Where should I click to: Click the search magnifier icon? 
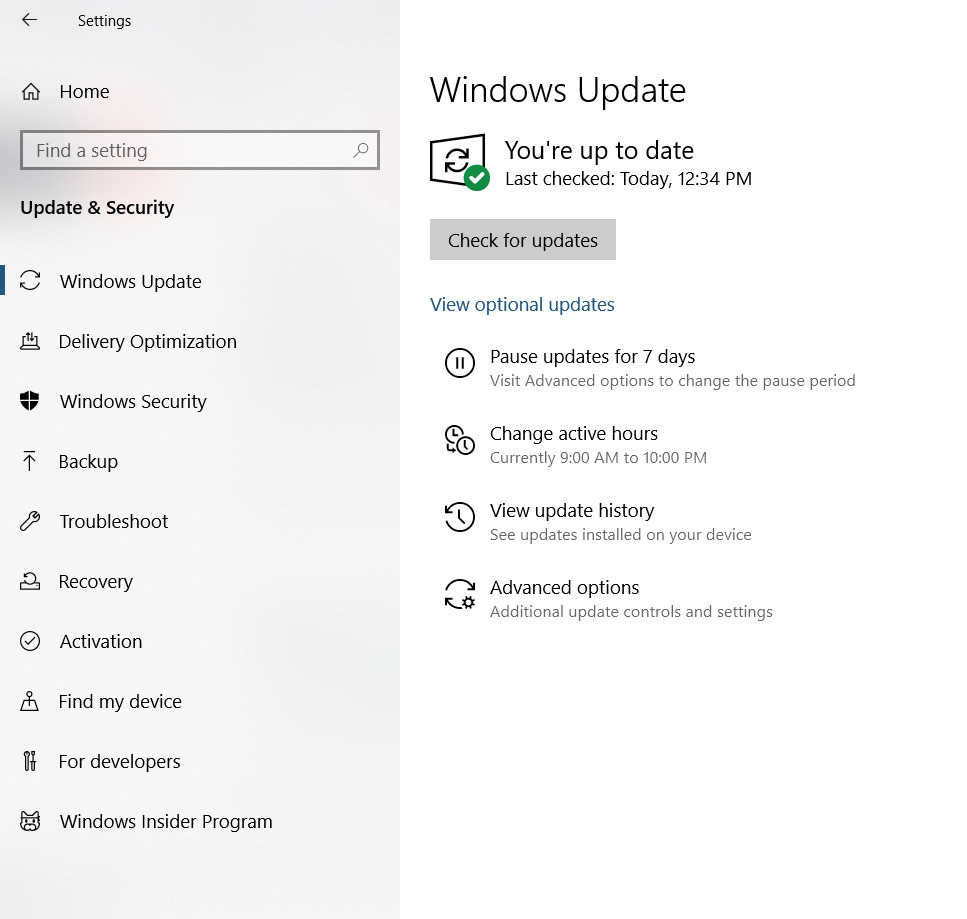(361, 150)
